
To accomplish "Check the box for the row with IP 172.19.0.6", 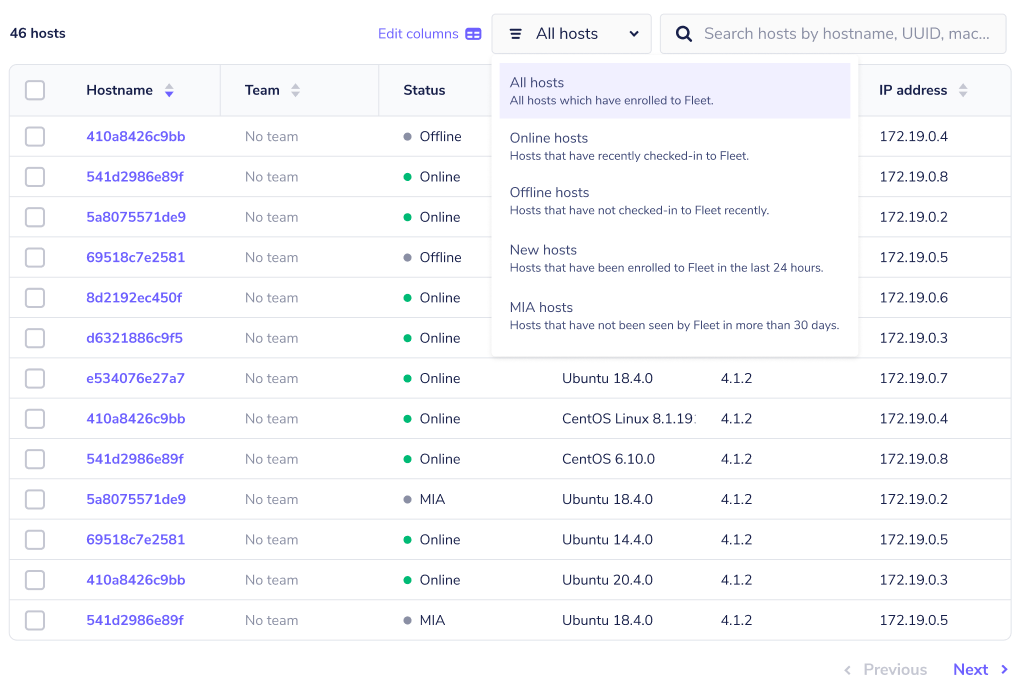I will click(35, 298).
